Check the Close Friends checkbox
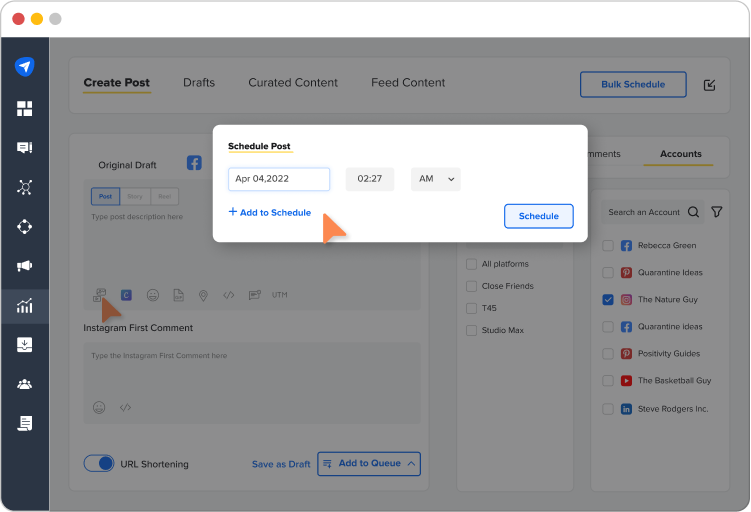This screenshot has width=751, height=512. coord(471,286)
